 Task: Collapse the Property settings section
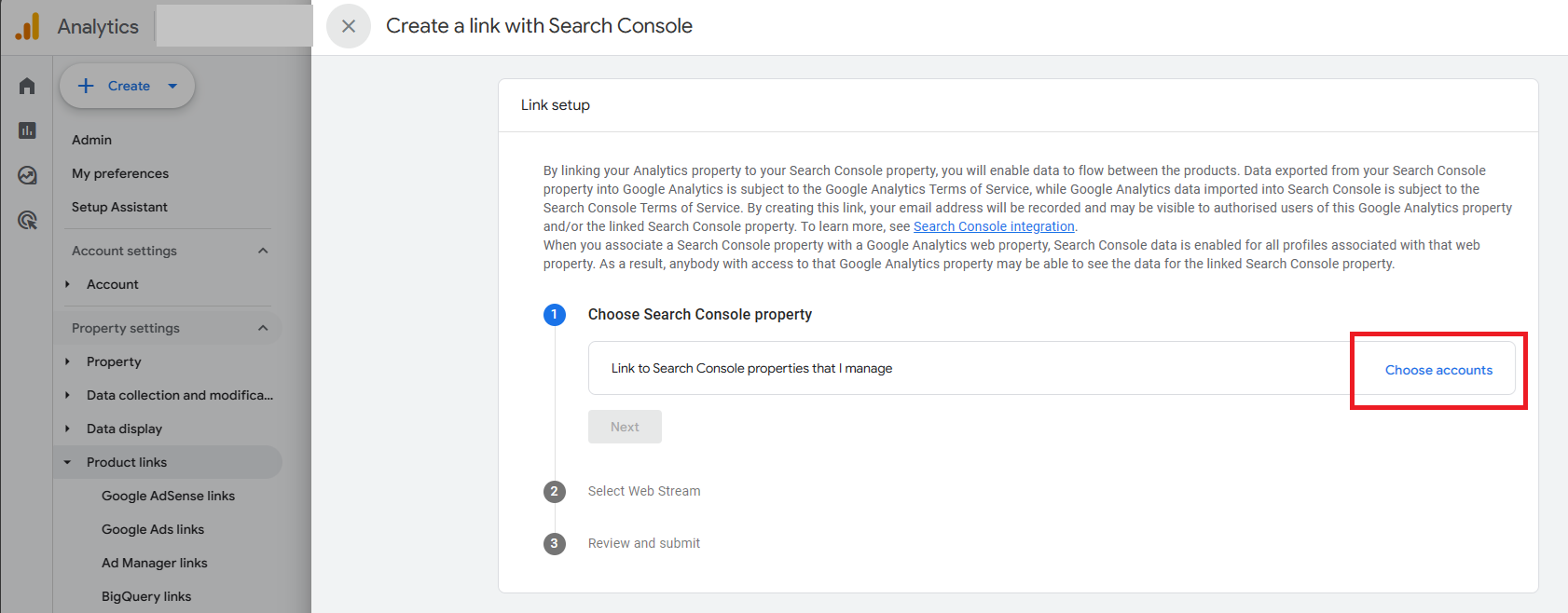[263, 327]
